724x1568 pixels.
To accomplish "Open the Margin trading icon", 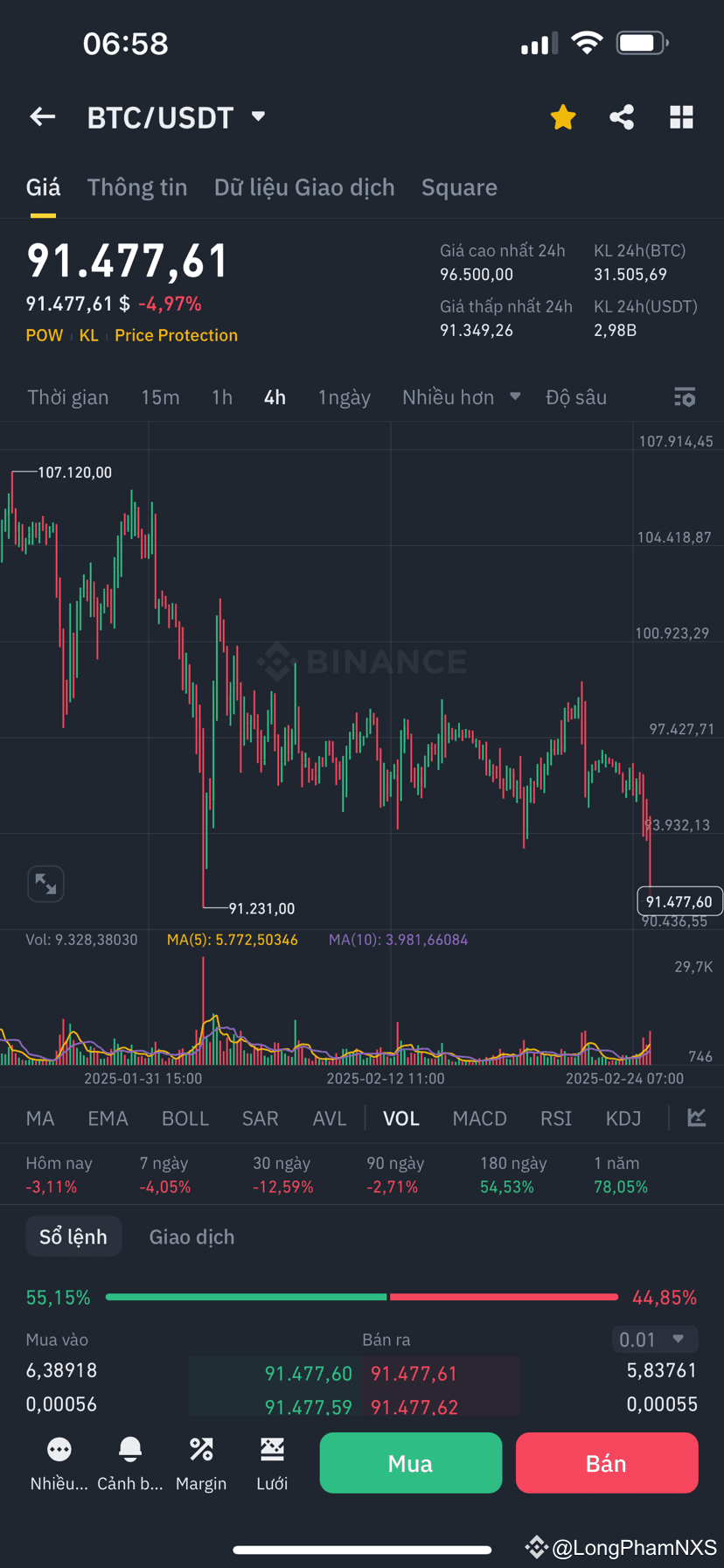I will 201,1450.
